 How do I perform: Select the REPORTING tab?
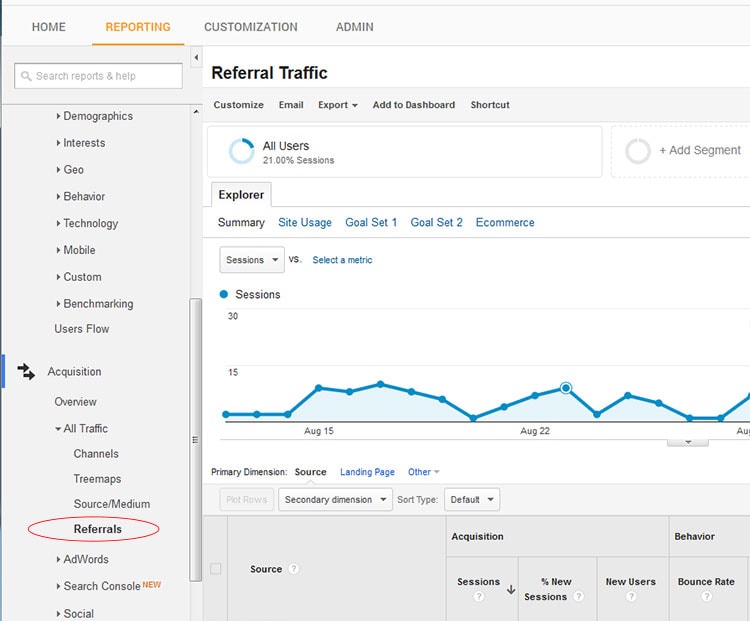[138, 27]
